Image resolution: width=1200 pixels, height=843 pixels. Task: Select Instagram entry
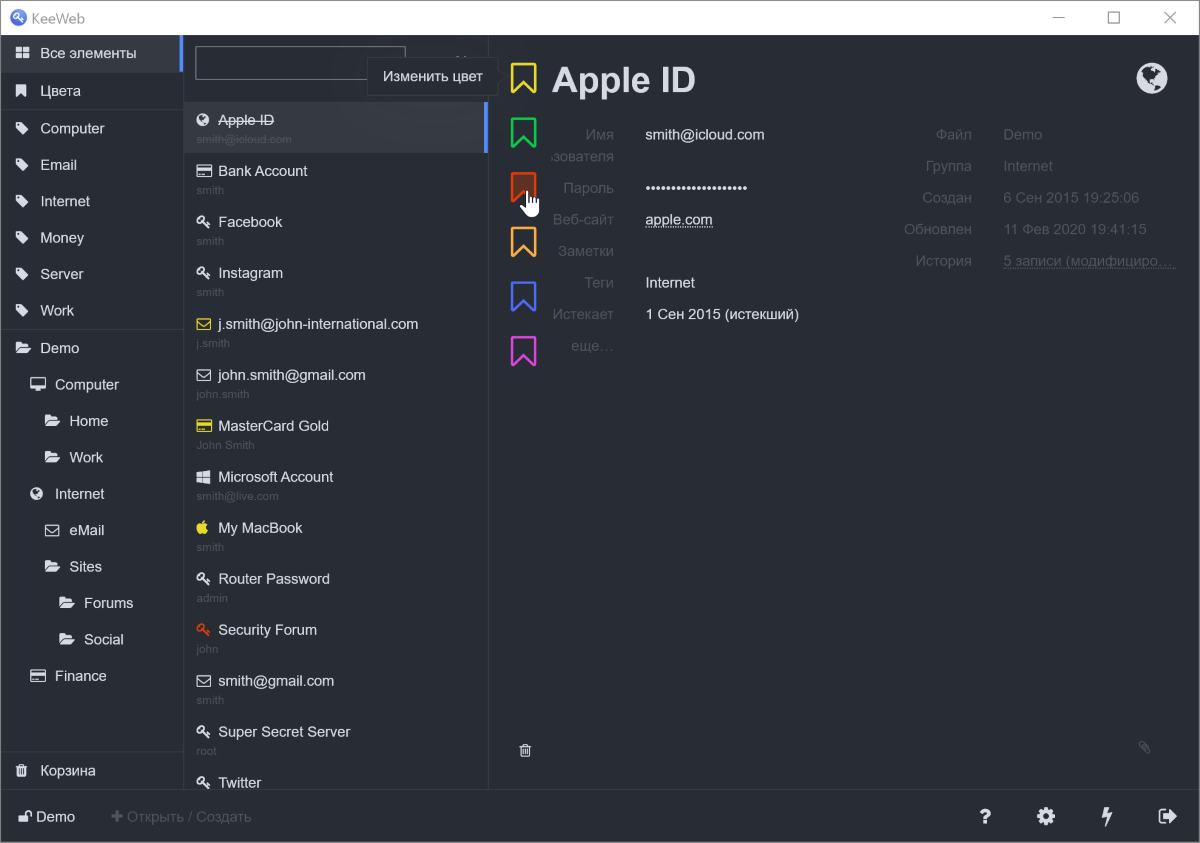(335, 280)
